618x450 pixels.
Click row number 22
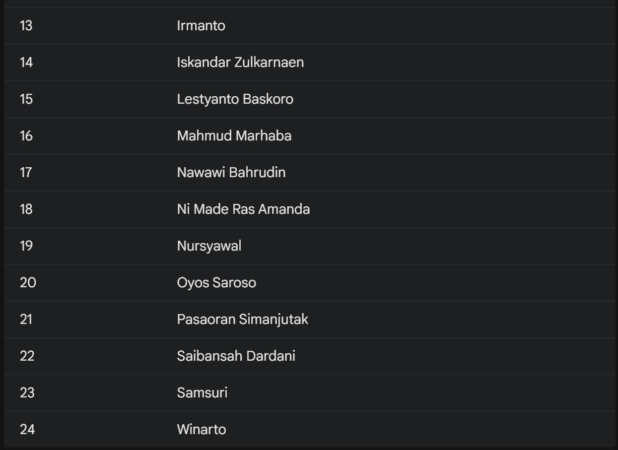click(27, 356)
